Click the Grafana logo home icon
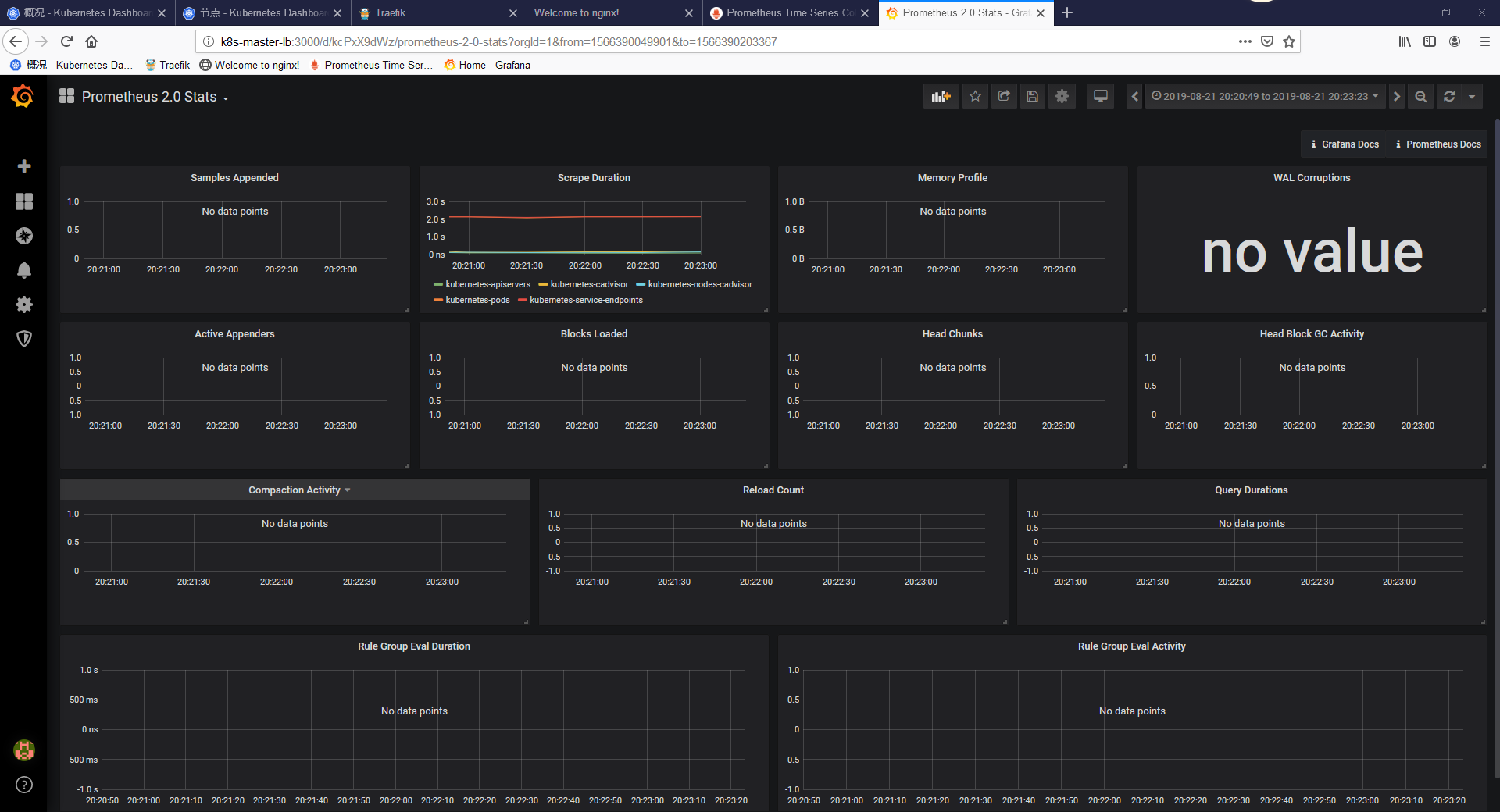The height and width of the screenshot is (812, 1500). click(23, 96)
